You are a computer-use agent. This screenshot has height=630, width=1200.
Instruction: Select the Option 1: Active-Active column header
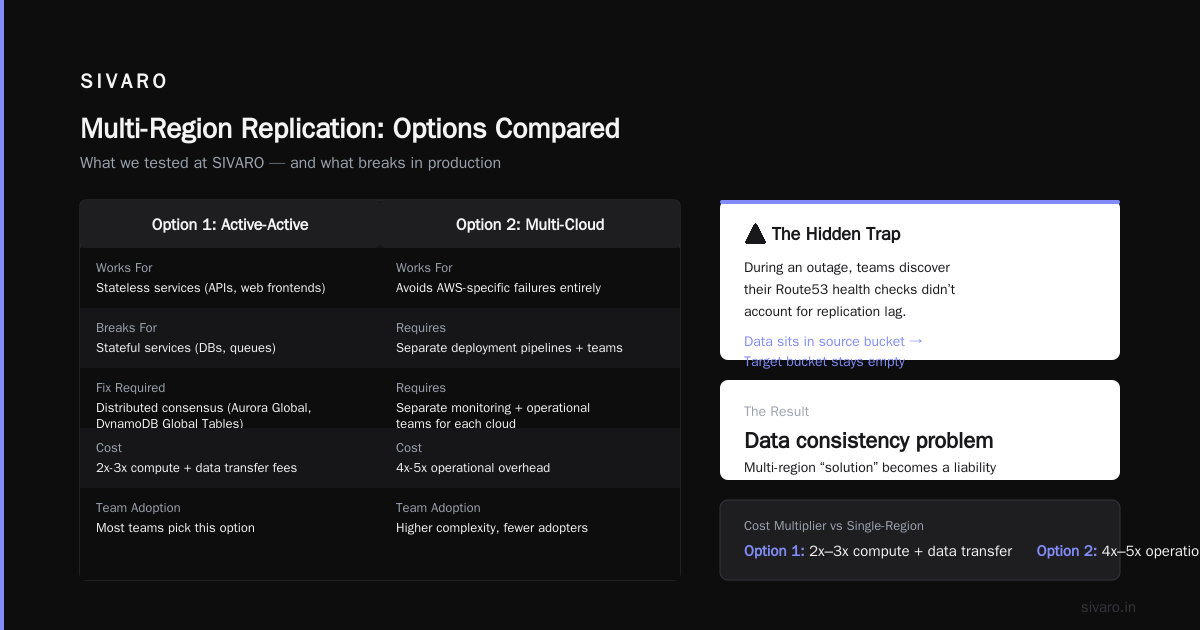[x=230, y=224]
